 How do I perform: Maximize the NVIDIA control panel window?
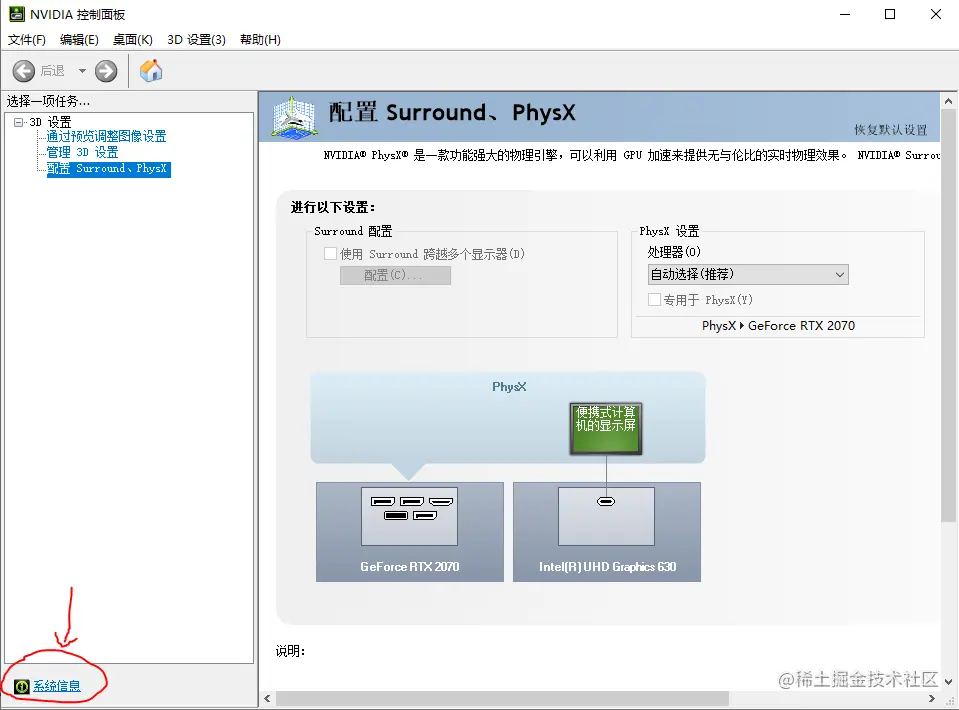890,14
